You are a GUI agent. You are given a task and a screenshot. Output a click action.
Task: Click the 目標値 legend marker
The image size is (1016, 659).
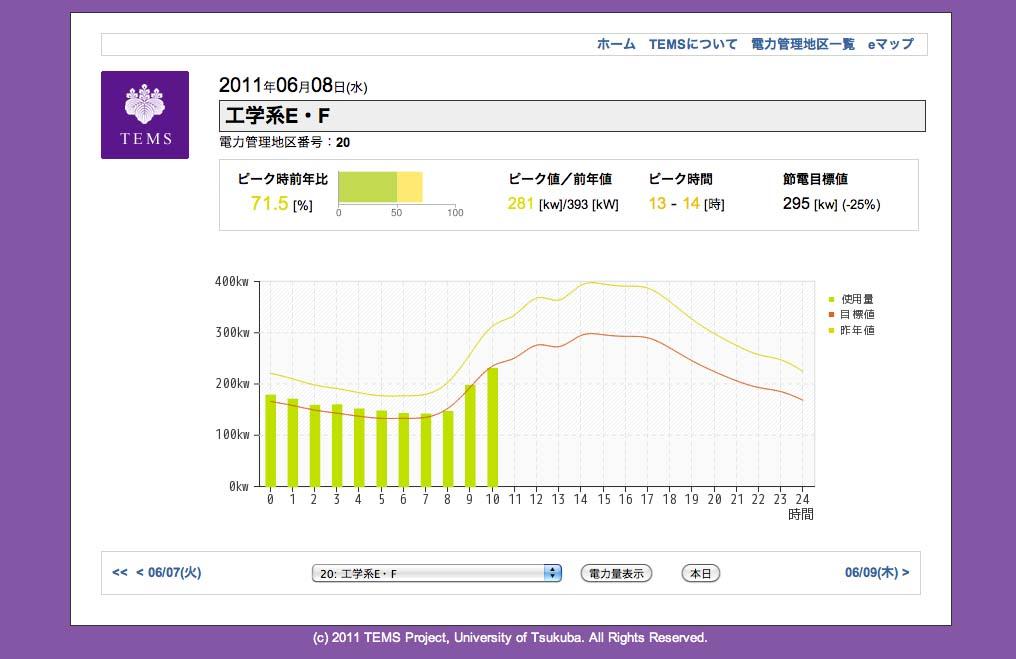[831, 315]
